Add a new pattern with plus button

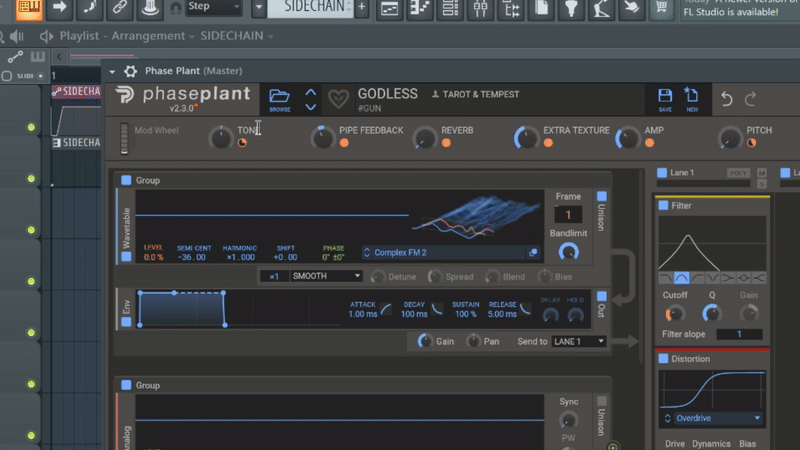[x=362, y=7]
